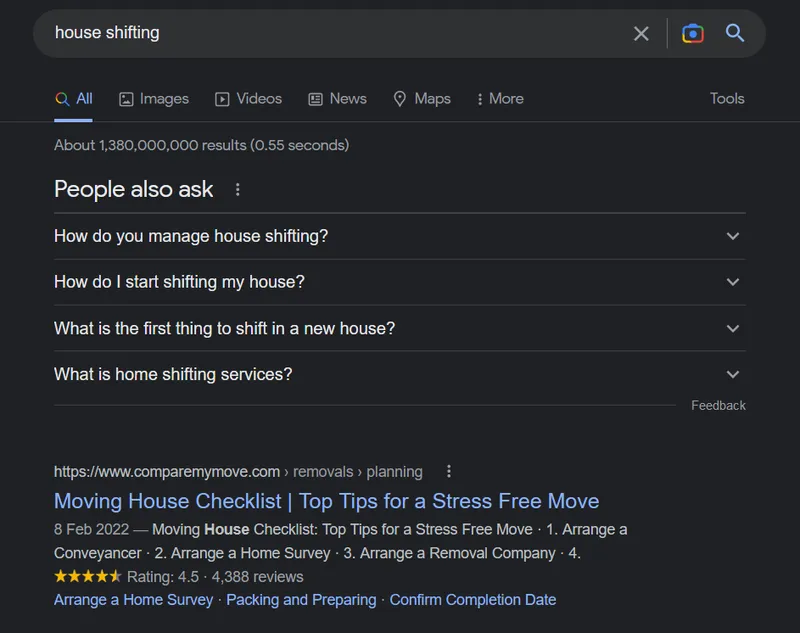
Task: Select the Images tab icon
Action: click(126, 98)
